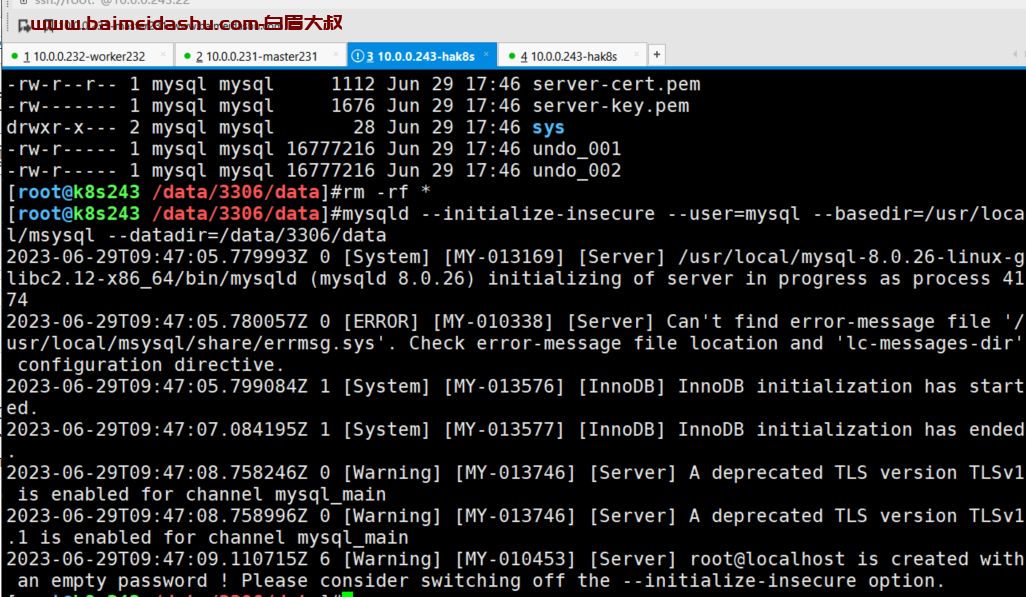Image resolution: width=1026 pixels, height=597 pixels.
Task: Click the timestamp 2023-06-29T09:47:07.084195Z
Action: (x=157, y=430)
